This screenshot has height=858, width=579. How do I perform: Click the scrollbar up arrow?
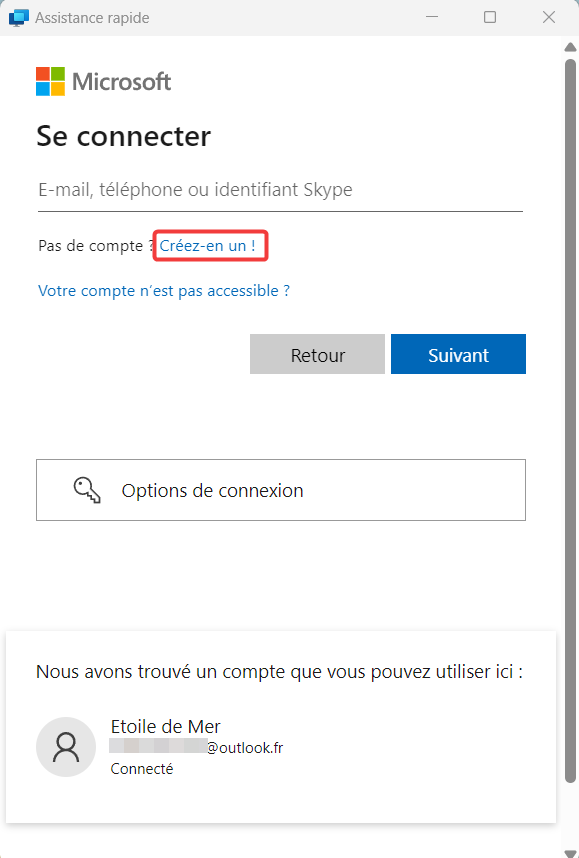coord(571,48)
